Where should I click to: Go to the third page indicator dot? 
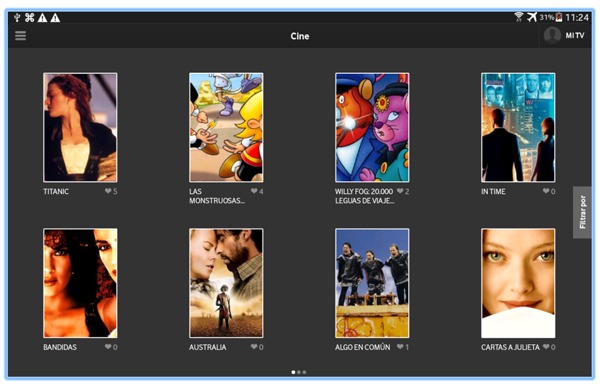(x=304, y=372)
